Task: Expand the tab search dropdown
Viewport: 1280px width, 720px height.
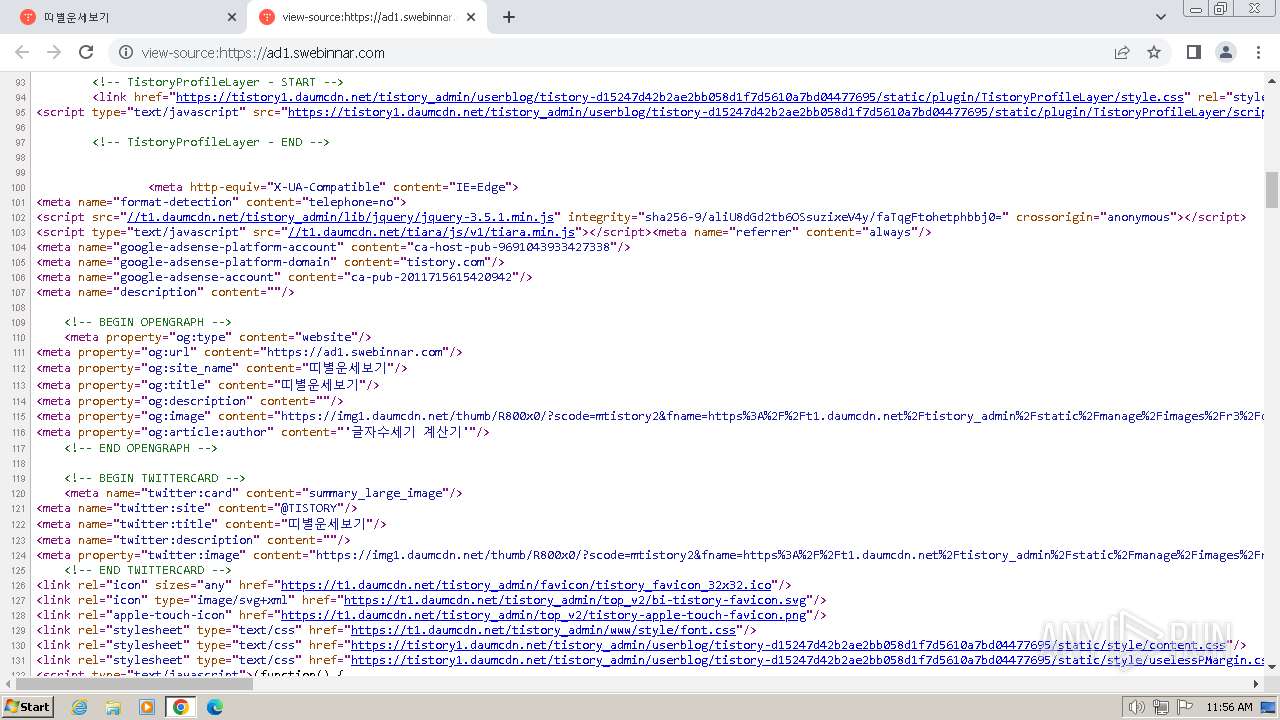Action: (1161, 17)
